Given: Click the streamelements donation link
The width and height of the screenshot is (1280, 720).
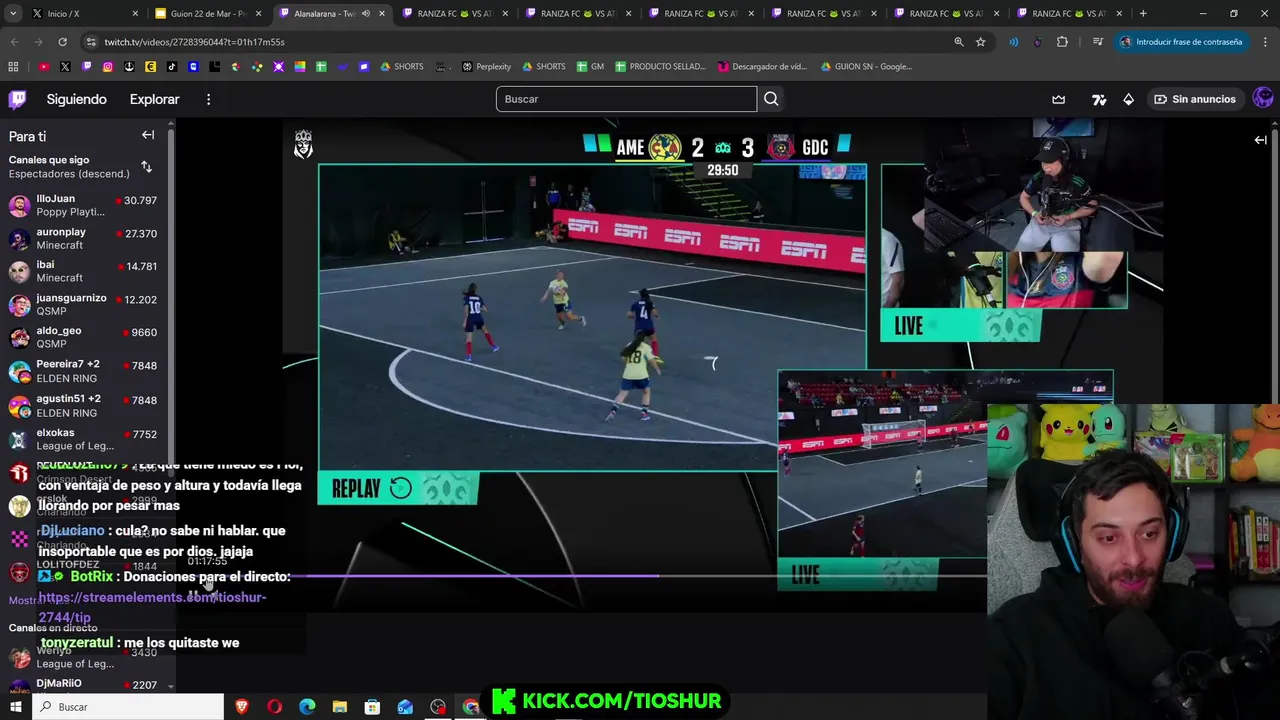Looking at the screenshot, I should click(x=152, y=607).
